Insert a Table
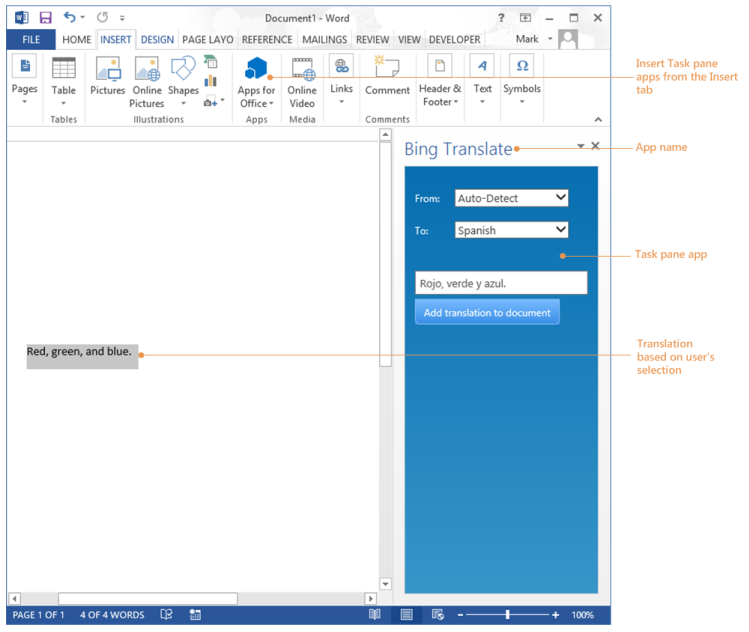The image size is (749, 632). (64, 81)
